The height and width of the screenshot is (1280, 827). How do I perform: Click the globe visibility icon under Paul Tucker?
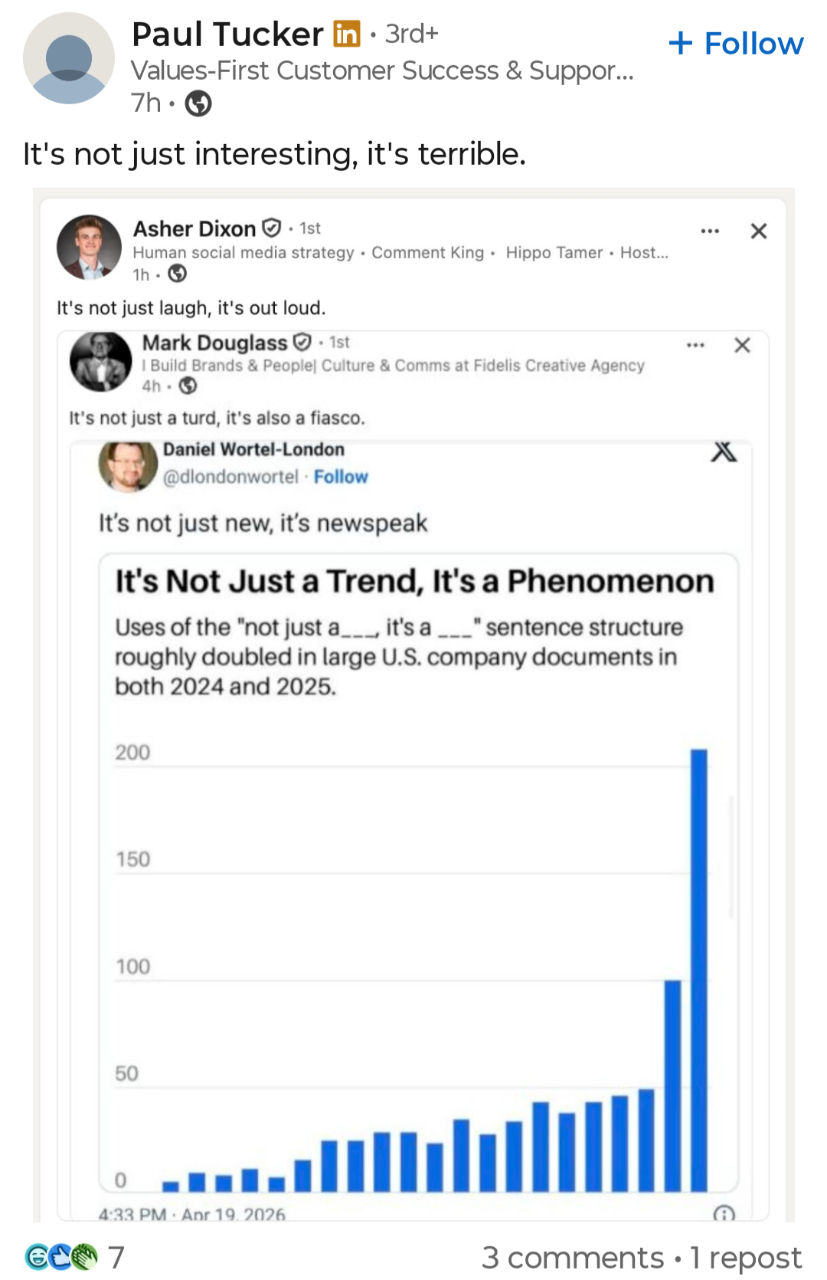coord(199,102)
